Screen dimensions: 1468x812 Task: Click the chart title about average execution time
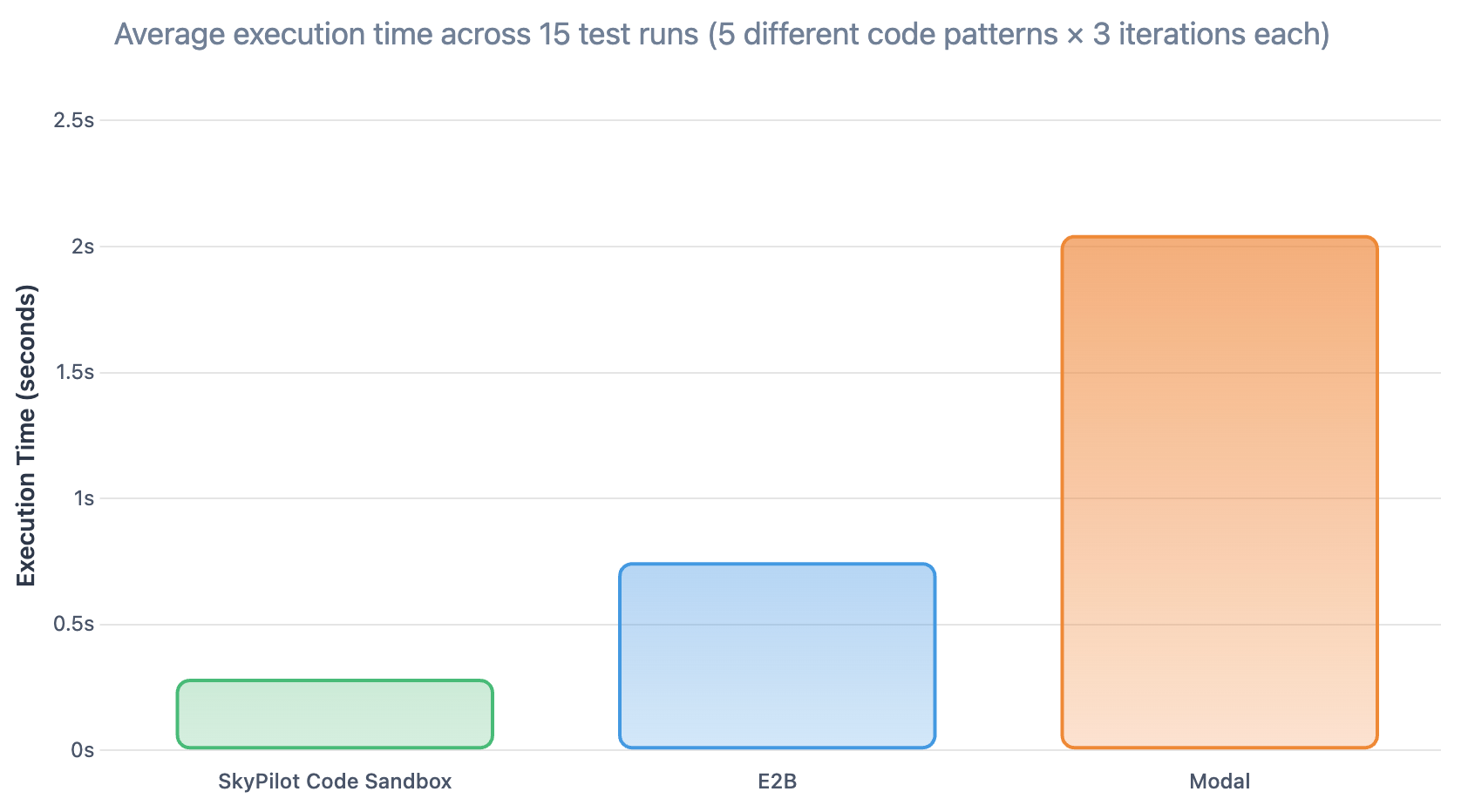coord(722,35)
